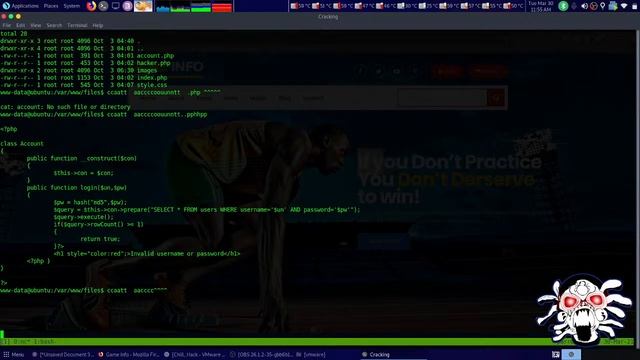Open the terminal Help menu
The height and width of the screenshot is (360, 640).
click(98, 25)
